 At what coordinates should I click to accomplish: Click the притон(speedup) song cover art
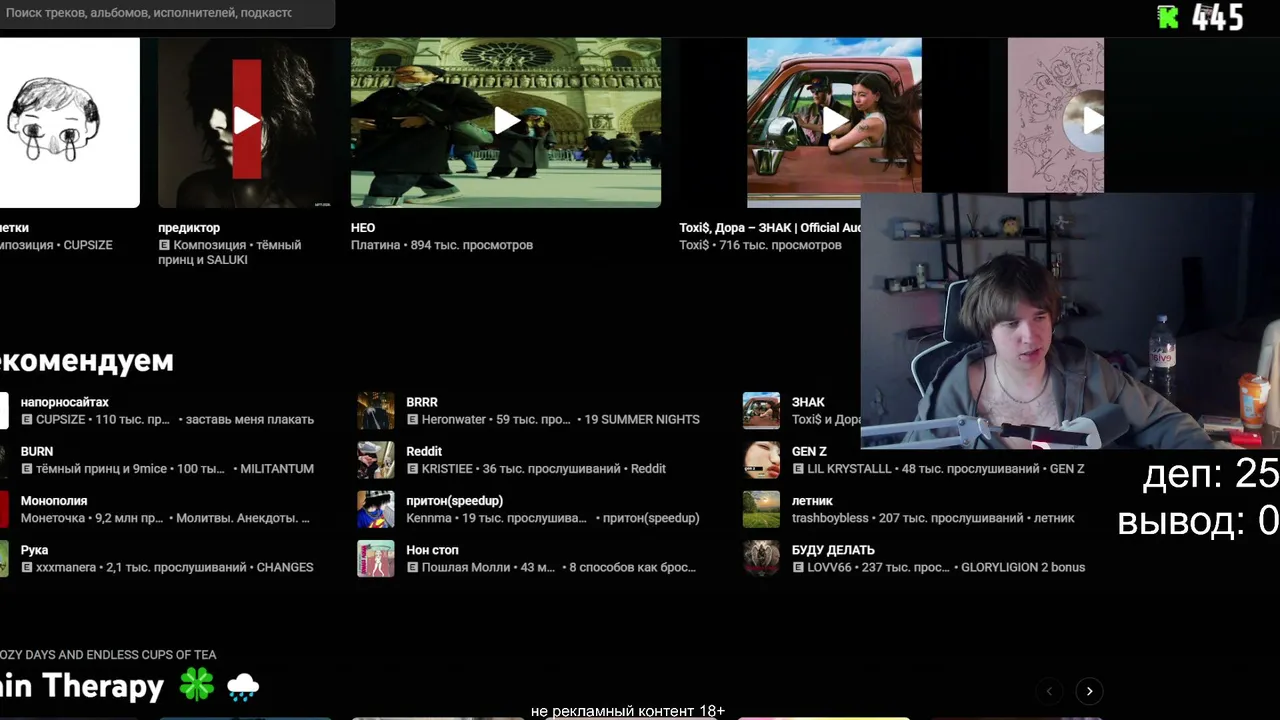click(x=376, y=509)
